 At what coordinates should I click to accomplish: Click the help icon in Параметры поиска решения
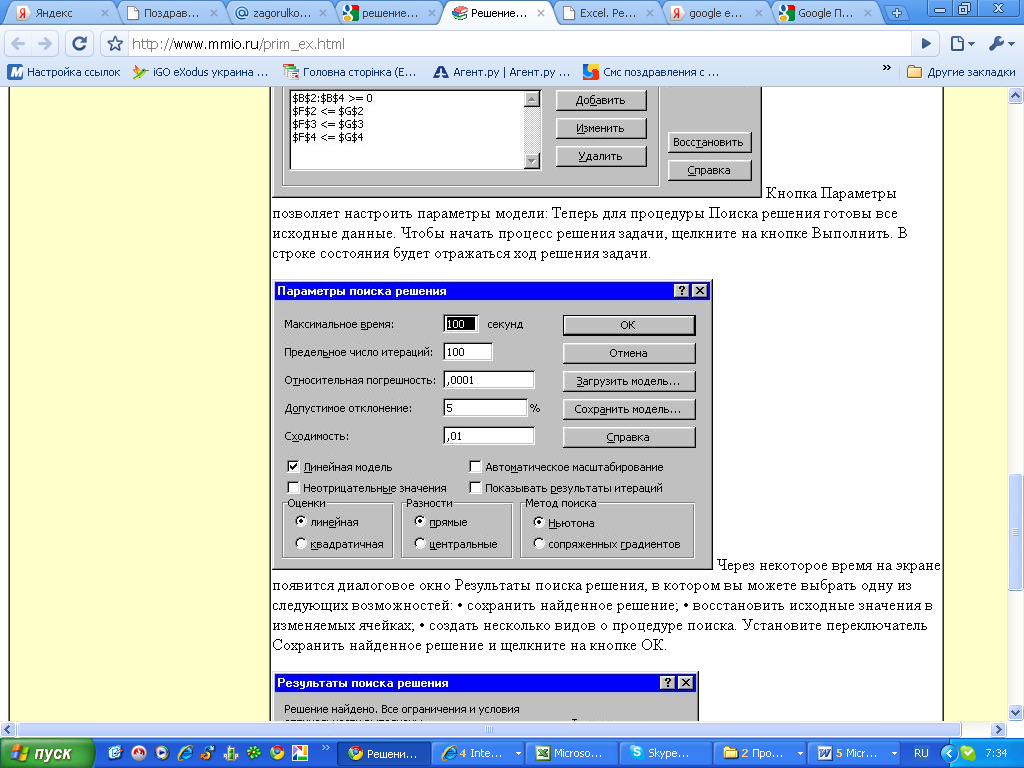681,291
